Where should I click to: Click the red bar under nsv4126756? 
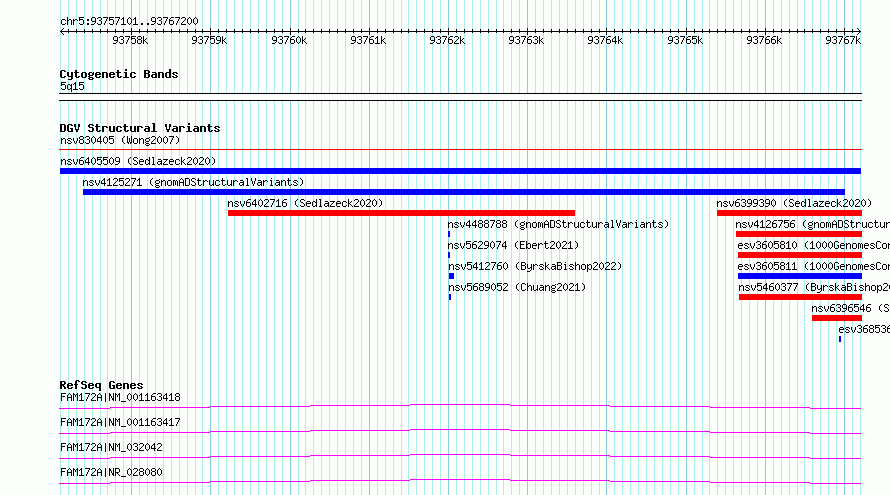point(799,234)
